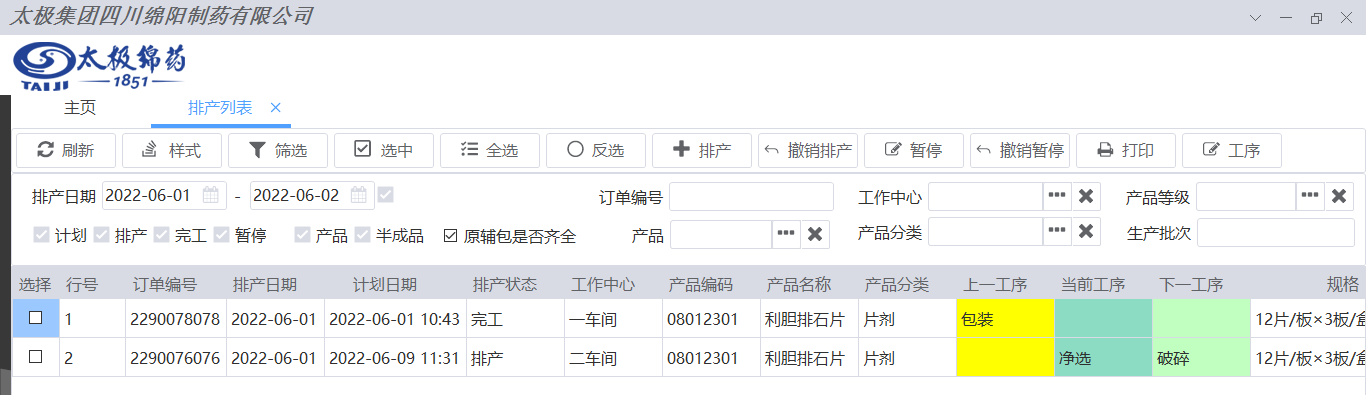Switch to the 主页 tab
The width and height of the screenshot is (1366, 395).
80,108
